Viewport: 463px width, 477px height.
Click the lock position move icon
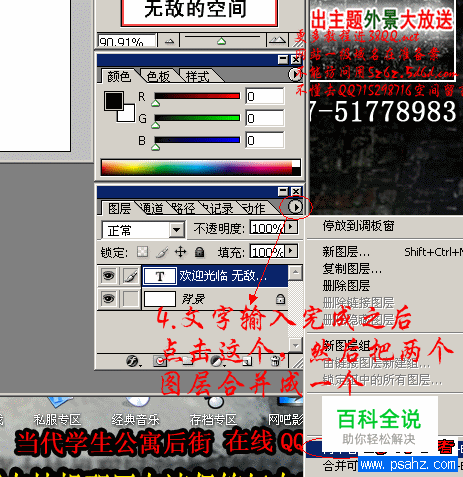coord(181,252)
